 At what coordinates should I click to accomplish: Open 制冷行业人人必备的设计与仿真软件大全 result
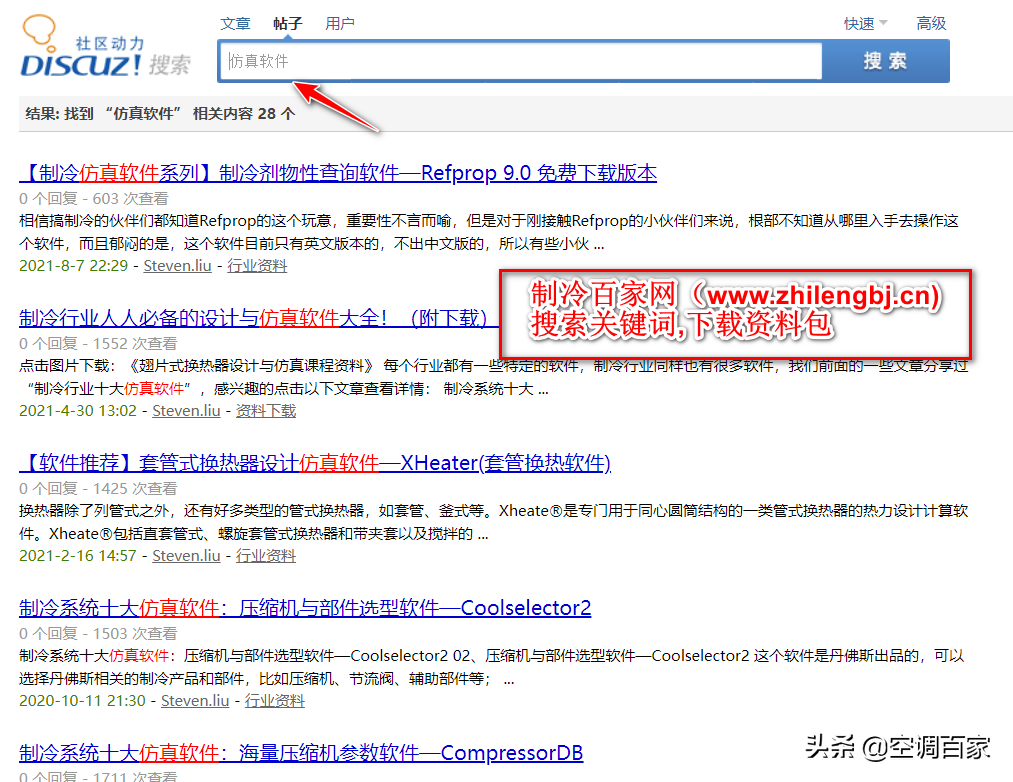(x=258, y=318)
